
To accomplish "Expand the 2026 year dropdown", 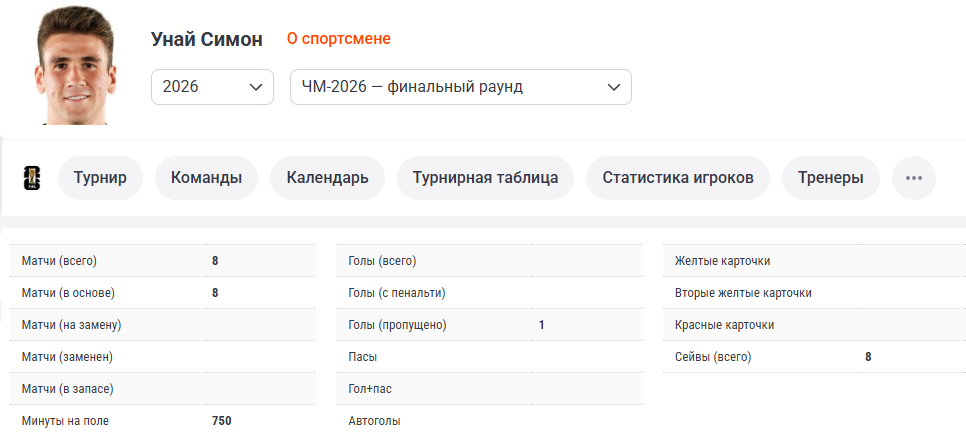I will pyautogui.click(x=212, y=87).
